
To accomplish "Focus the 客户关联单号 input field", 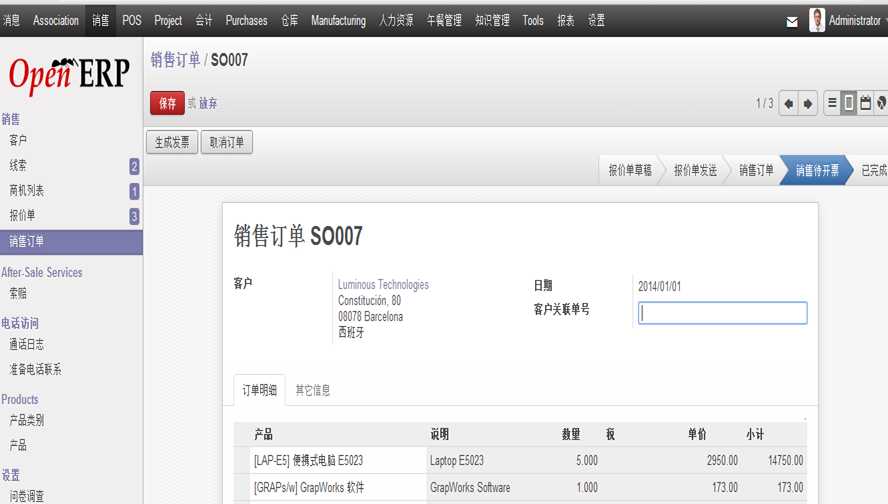I will tap(723, 313).
